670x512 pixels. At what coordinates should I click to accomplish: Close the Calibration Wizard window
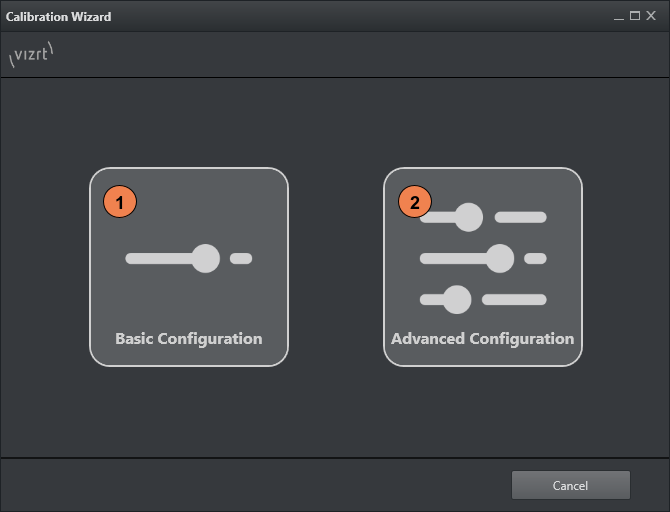tap(651, 17)
